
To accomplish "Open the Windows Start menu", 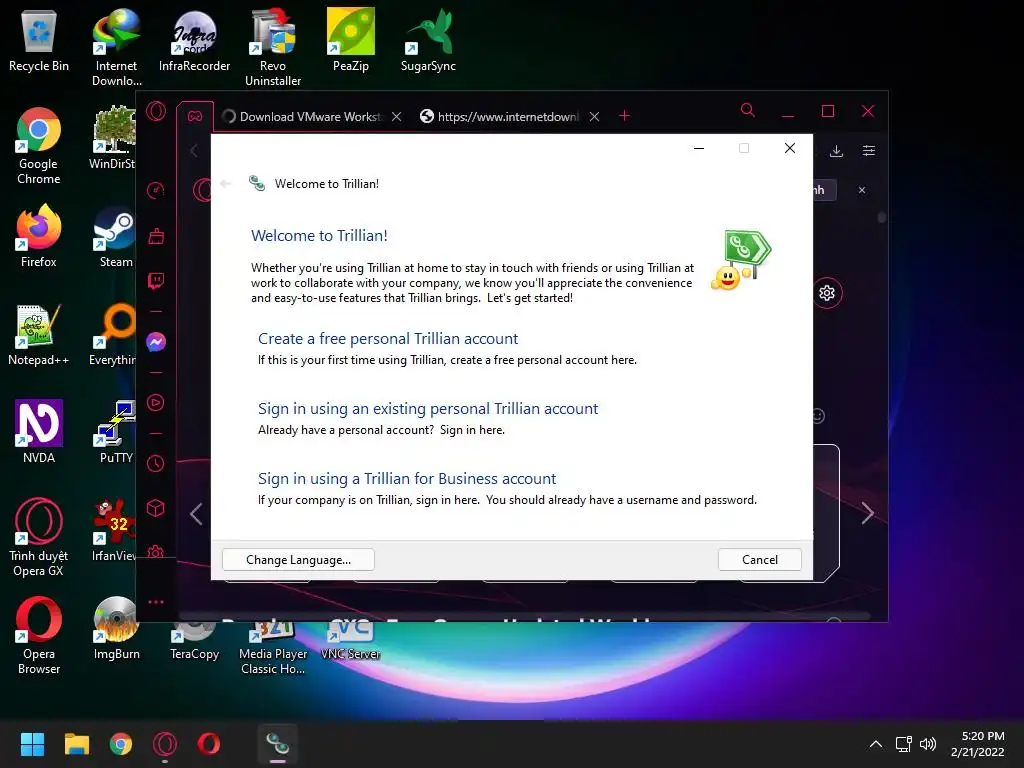I will point(32,744).
